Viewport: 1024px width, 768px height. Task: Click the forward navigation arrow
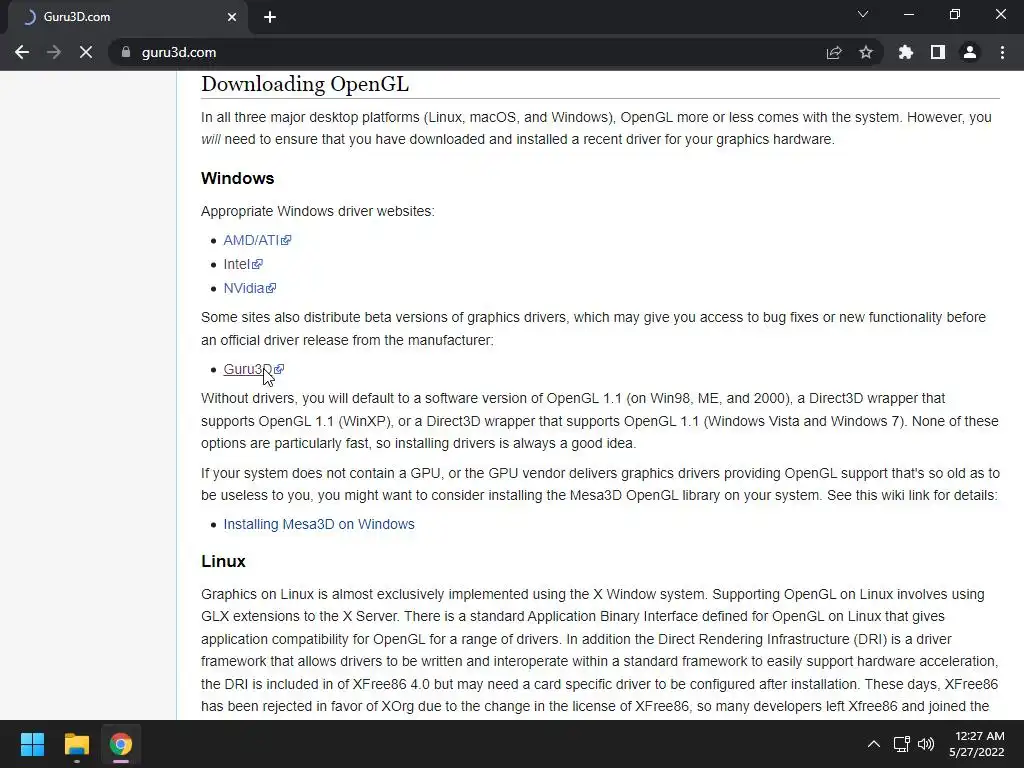(54, 52)
